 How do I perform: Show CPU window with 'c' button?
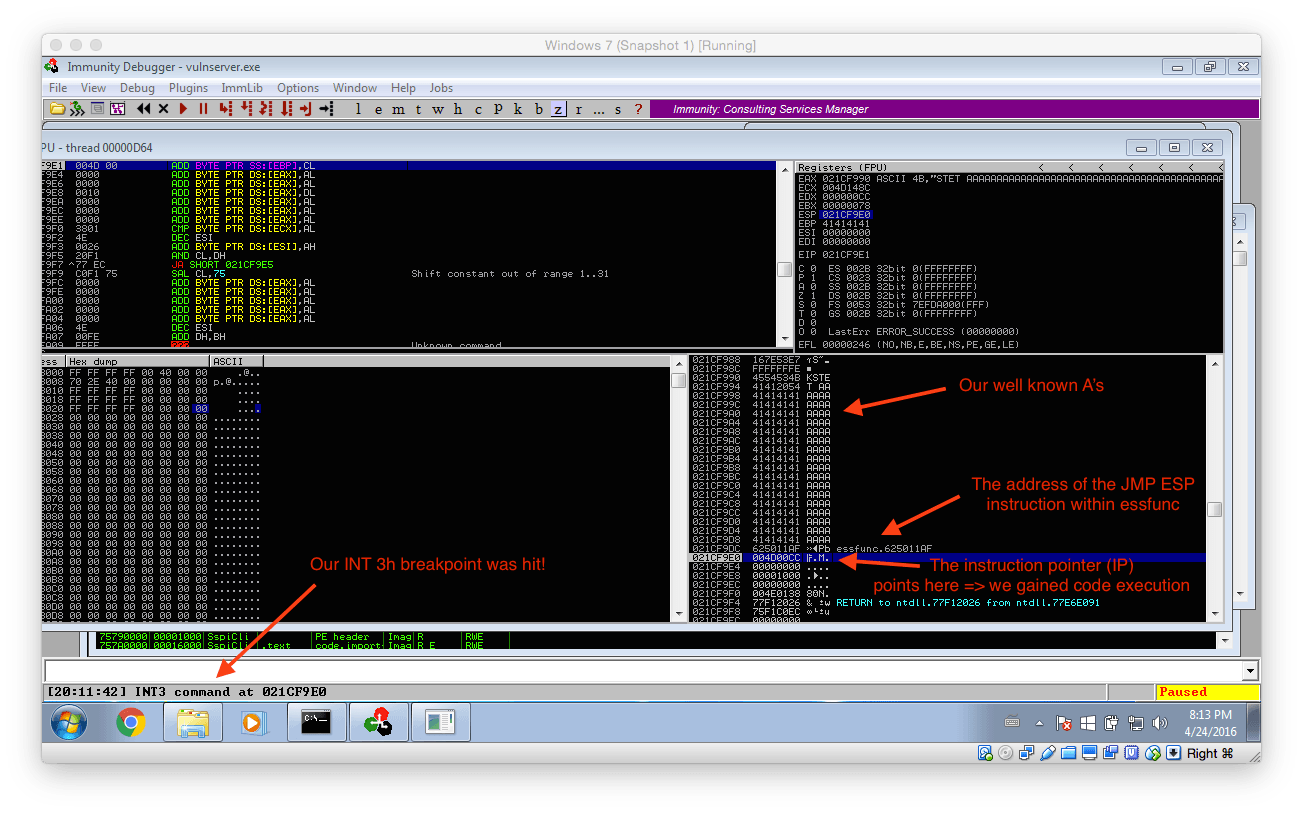(x=478, y=109)
